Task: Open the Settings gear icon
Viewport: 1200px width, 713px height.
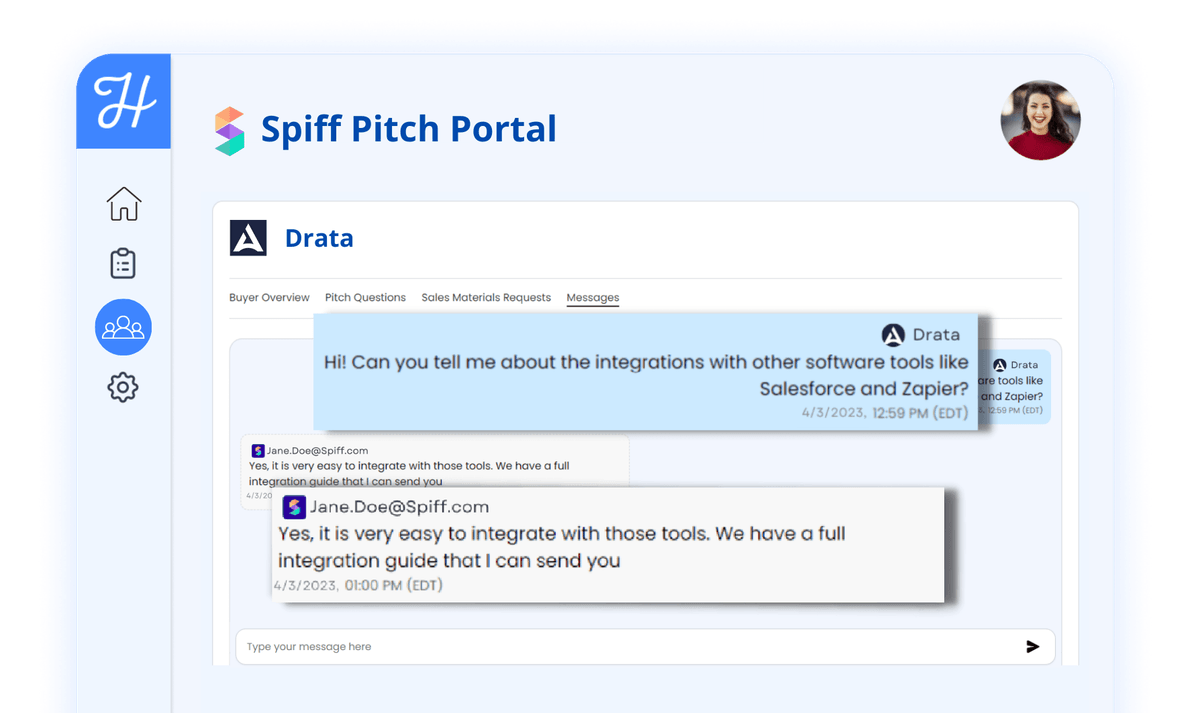Action: click(122, 388)
